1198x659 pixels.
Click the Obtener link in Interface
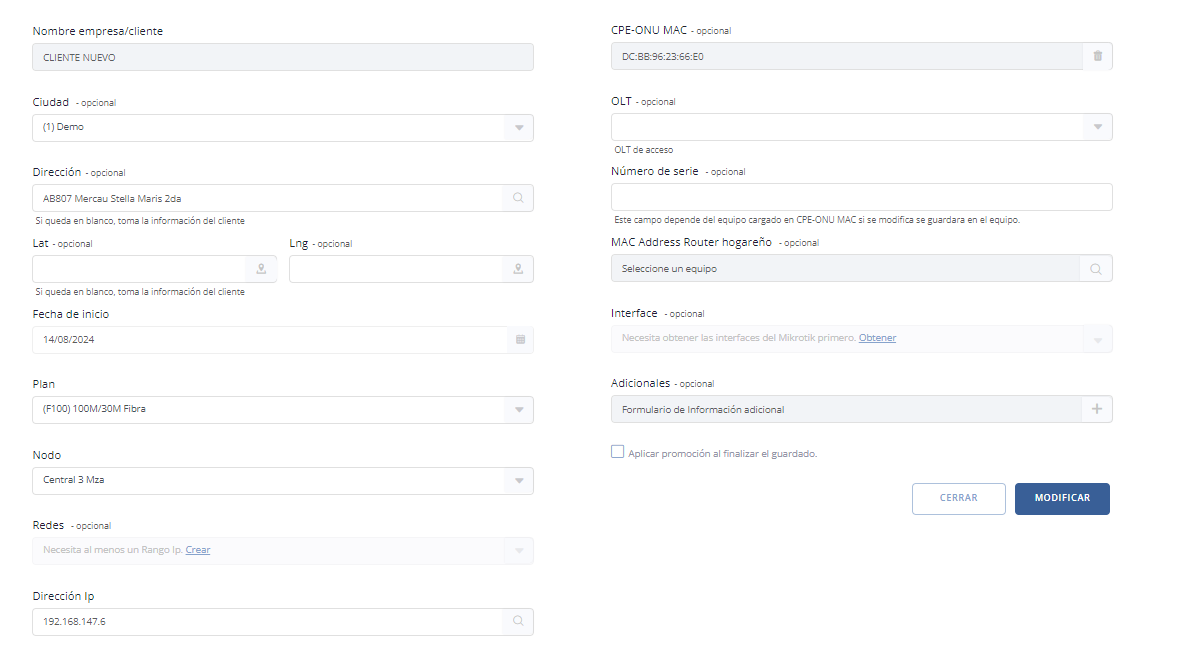point(877,338)
